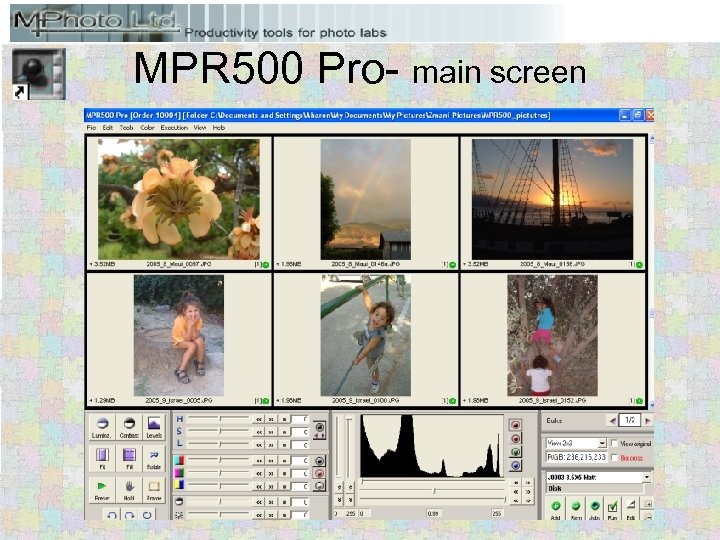Screen dimensions: 720x540
Task: Click the L slider reset square button
Action: click(x=284, y=445)
